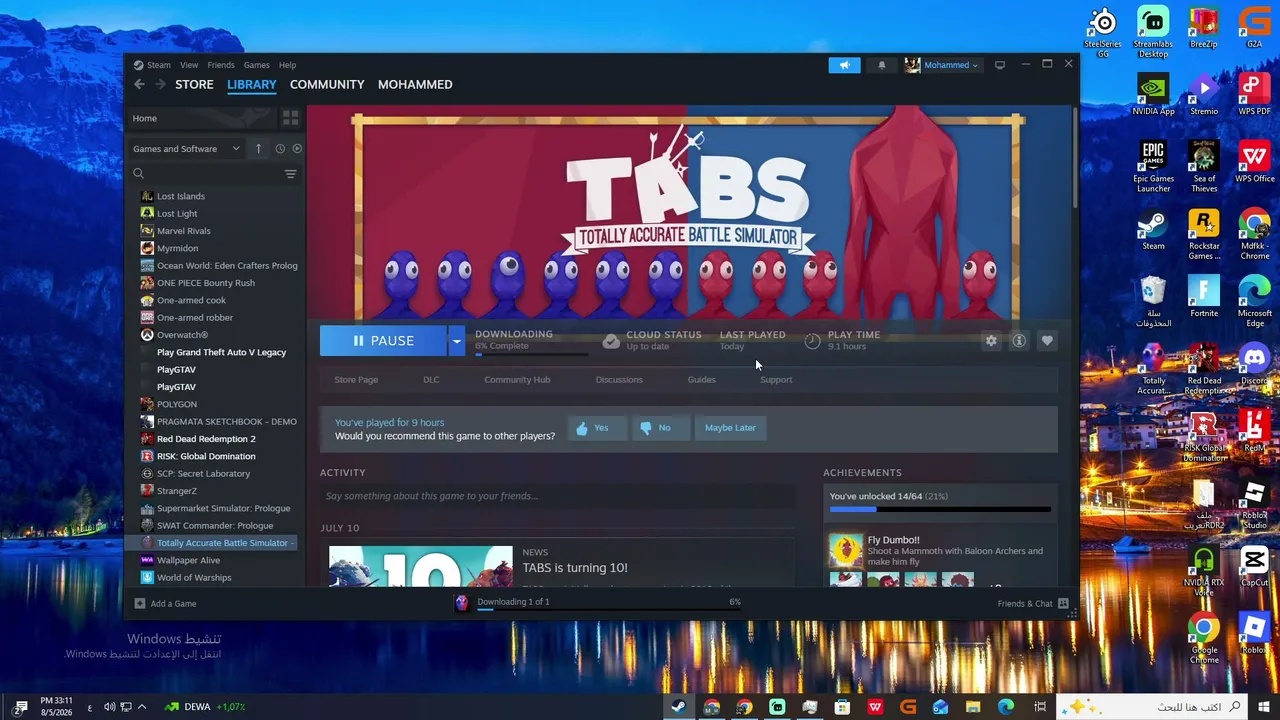
Task: Open the TABS Discussions link
Action: (x=619, y=380)
